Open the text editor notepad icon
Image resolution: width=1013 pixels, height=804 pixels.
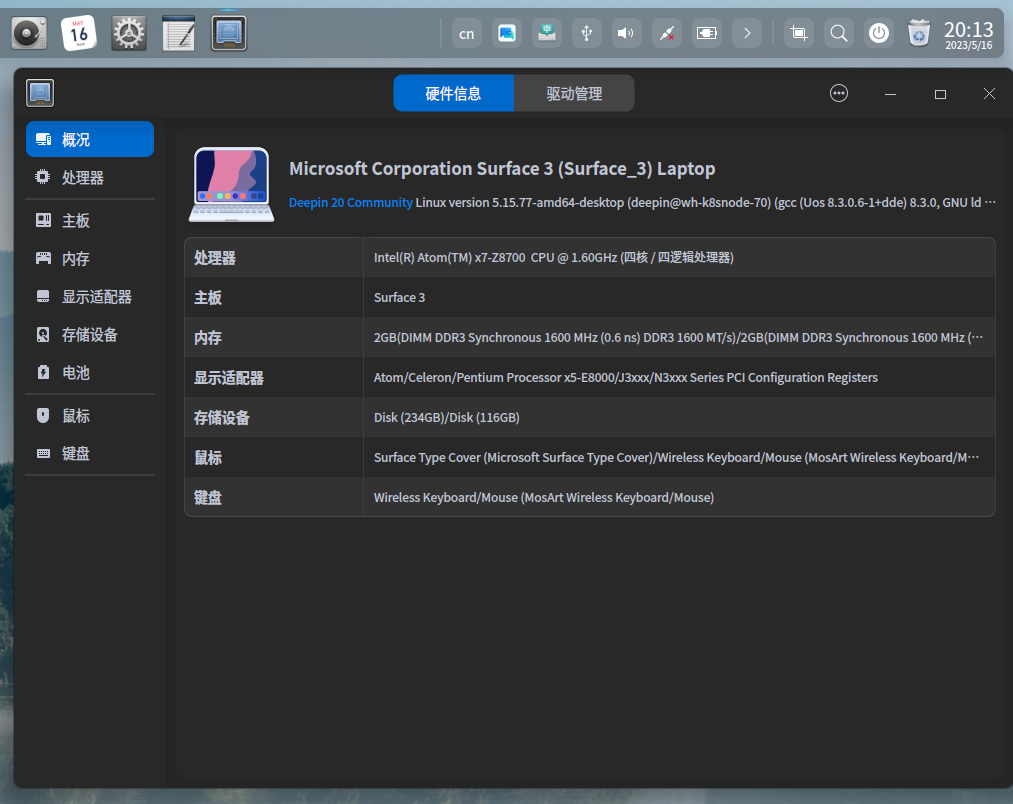tap(179, 33)
